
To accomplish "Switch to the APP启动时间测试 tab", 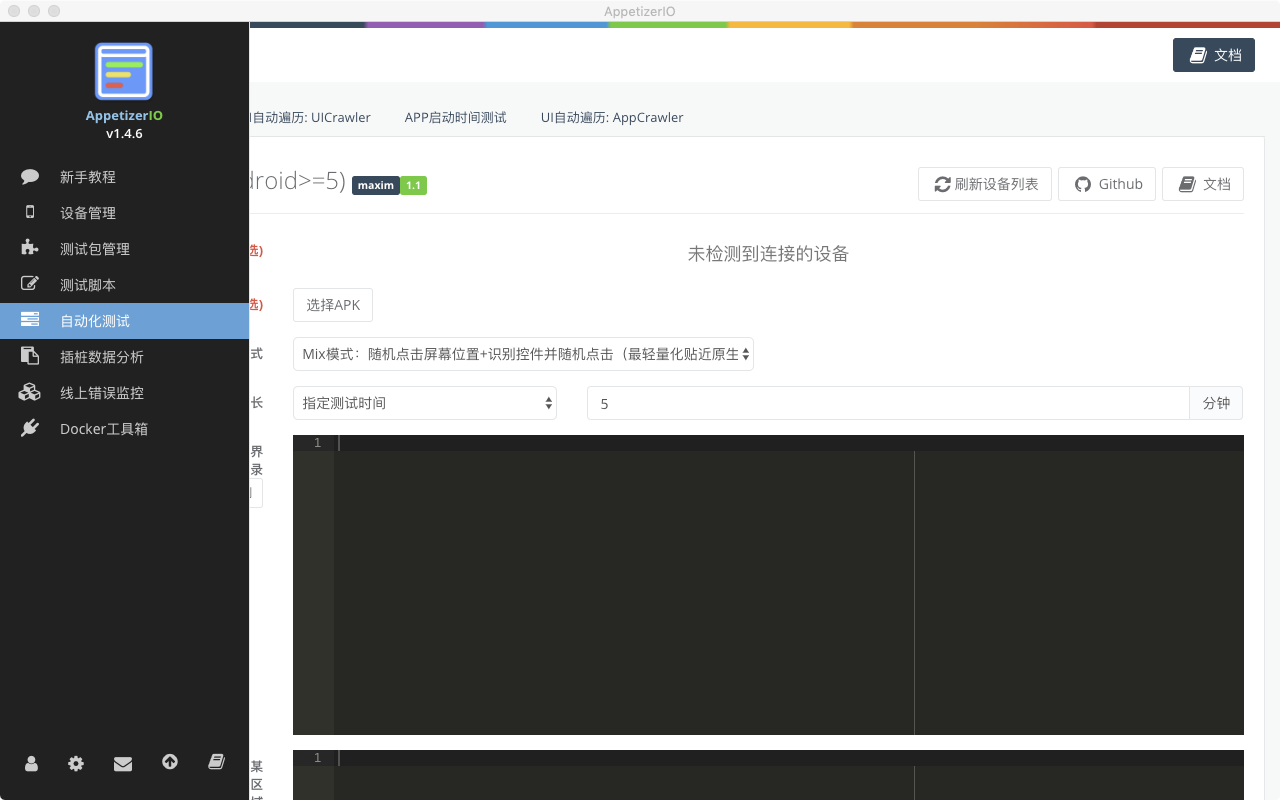I will pyautogui.click(x=455, y=117).
